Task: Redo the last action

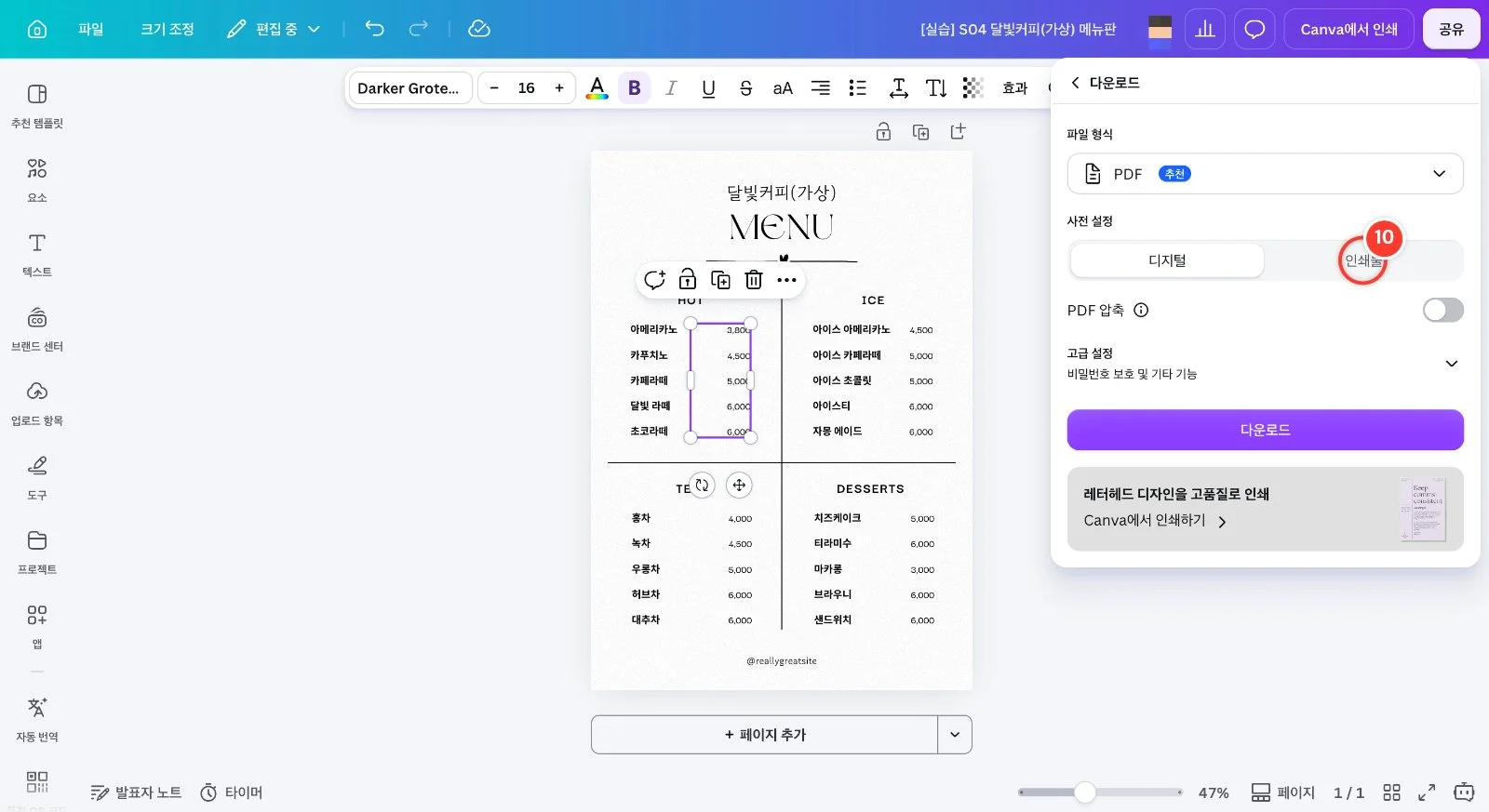Action: [x=419, y=29]
